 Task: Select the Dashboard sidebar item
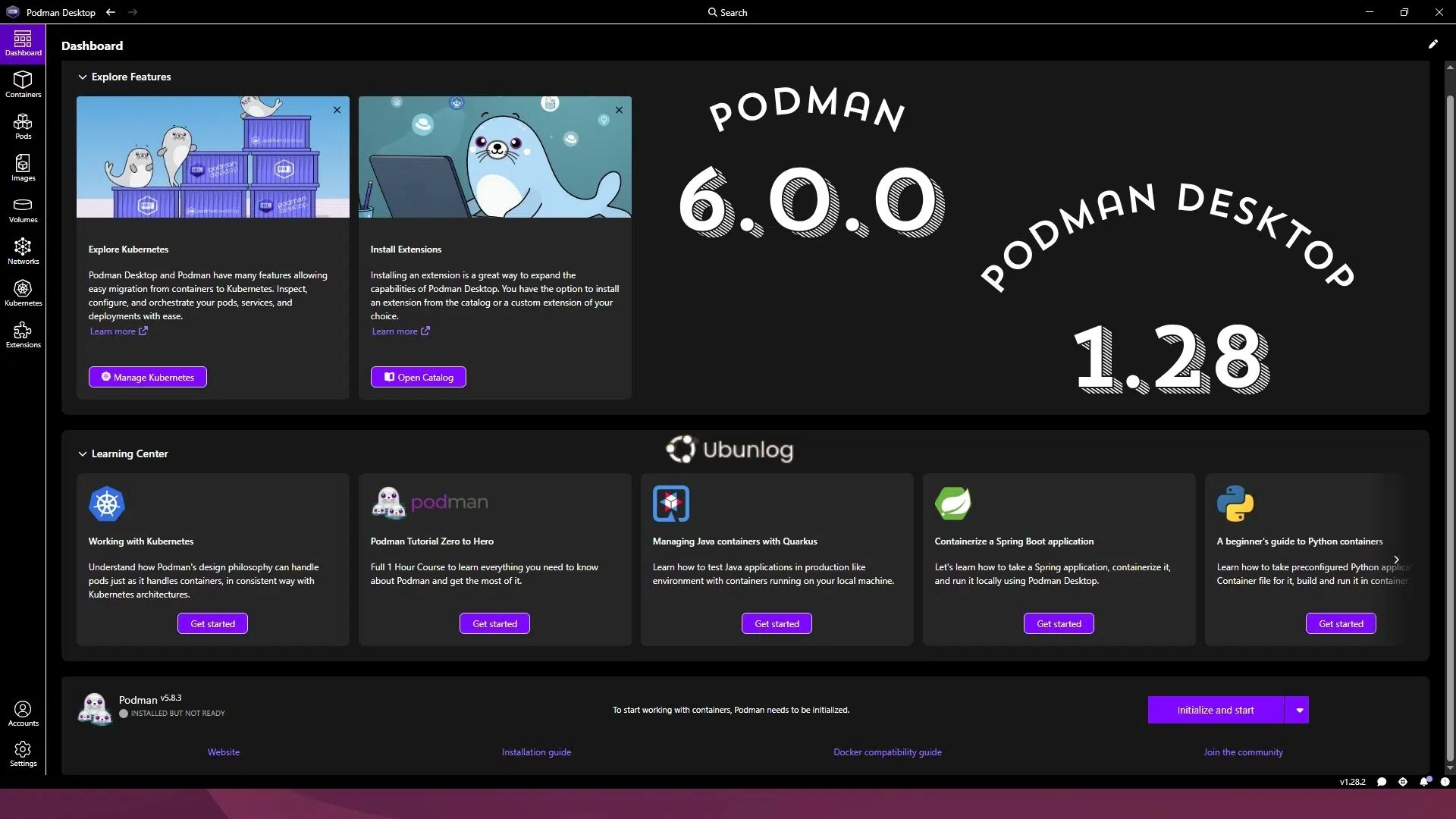tap(23, 43)
